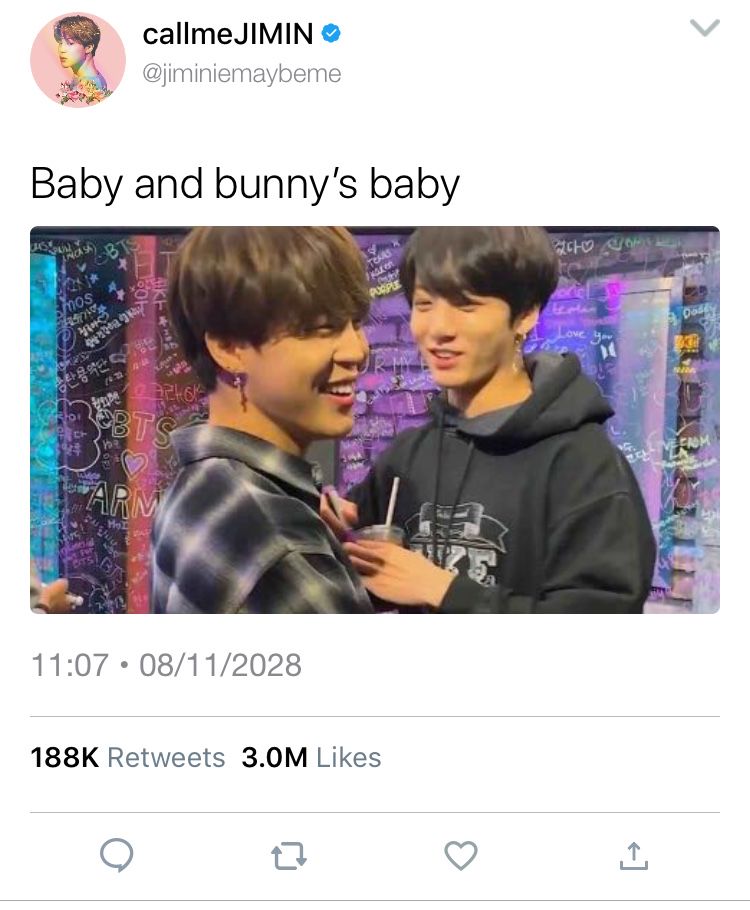Tap the retweet arrows icon
The image size is (750, 910).
point(289,856)
